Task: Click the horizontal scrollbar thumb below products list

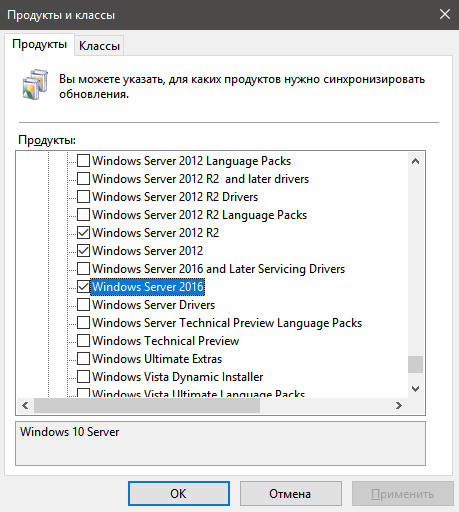Action: (147, 405)
